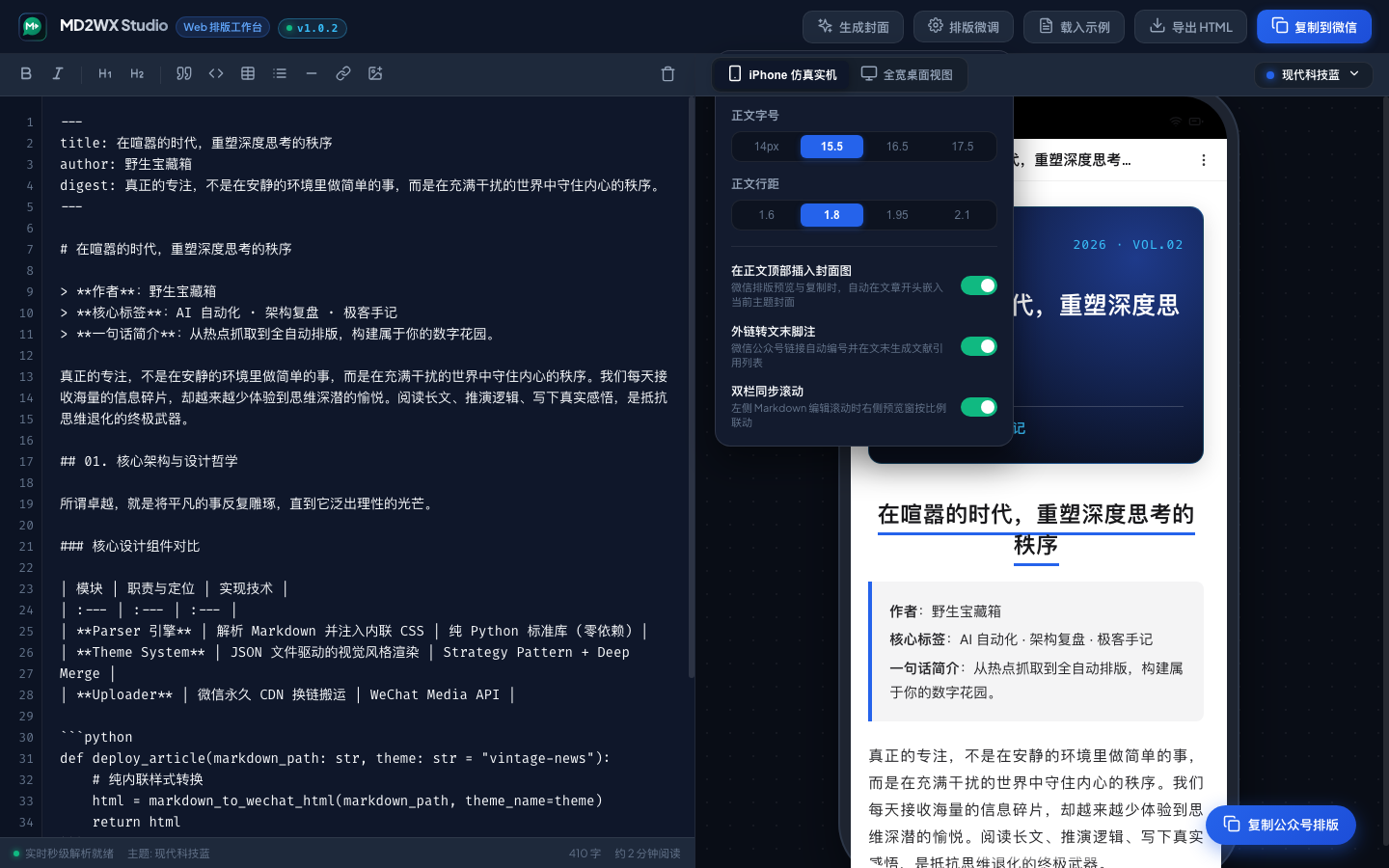This screenshot has width=1389, height=868.
Task: Open the phone preview three-dot menu
Action: [x=1203, y=160]
